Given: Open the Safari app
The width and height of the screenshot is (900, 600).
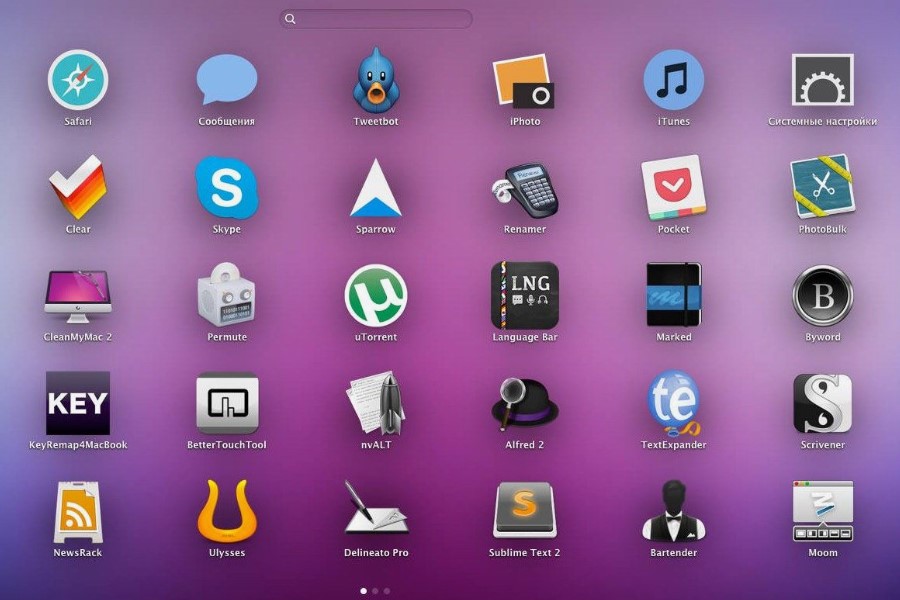Looking at the screenshot, I should point(78,81).
